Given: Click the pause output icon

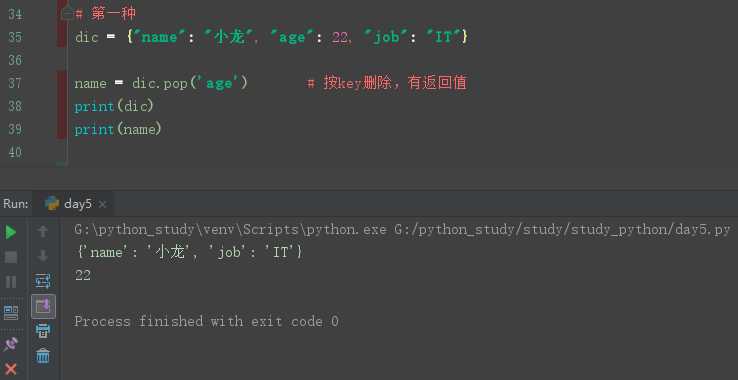Looking at the screenshot, I should [x=11, y=282].
